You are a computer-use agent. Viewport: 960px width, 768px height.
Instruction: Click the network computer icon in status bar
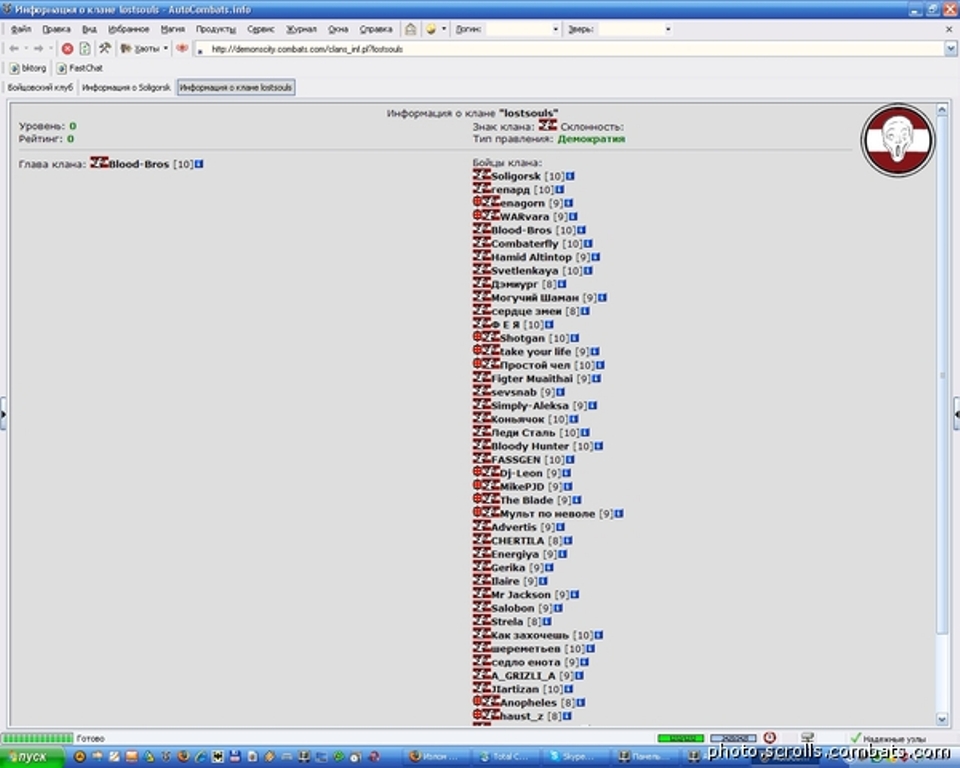point(807,738)
